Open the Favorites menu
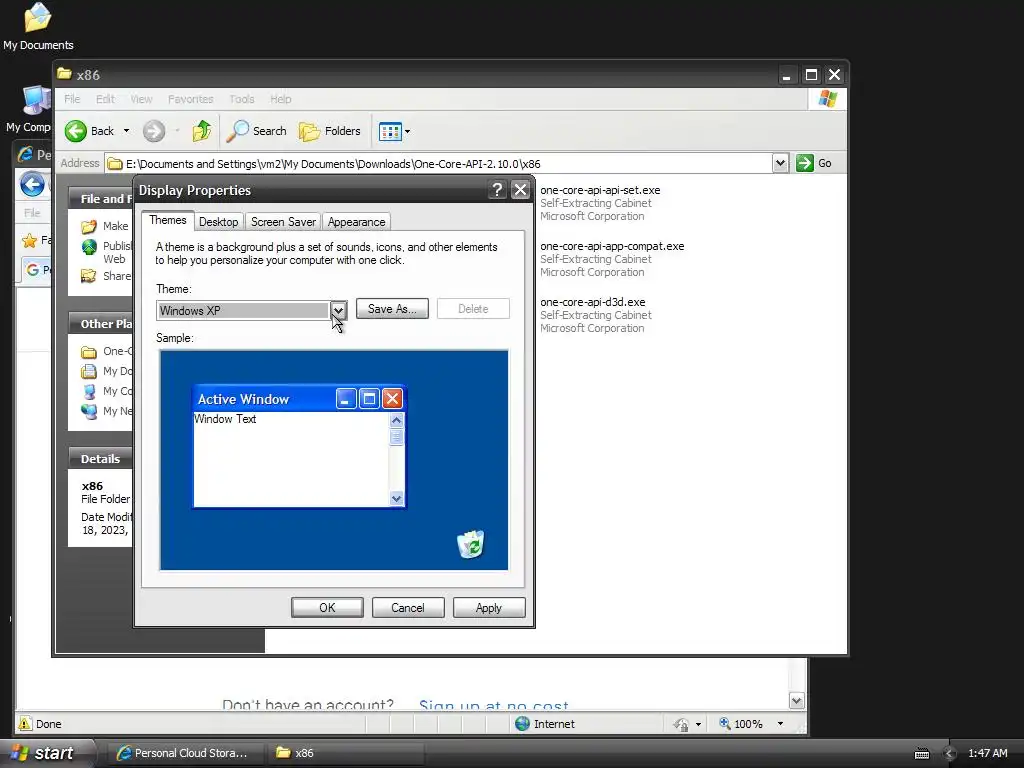 click(191, 99)
